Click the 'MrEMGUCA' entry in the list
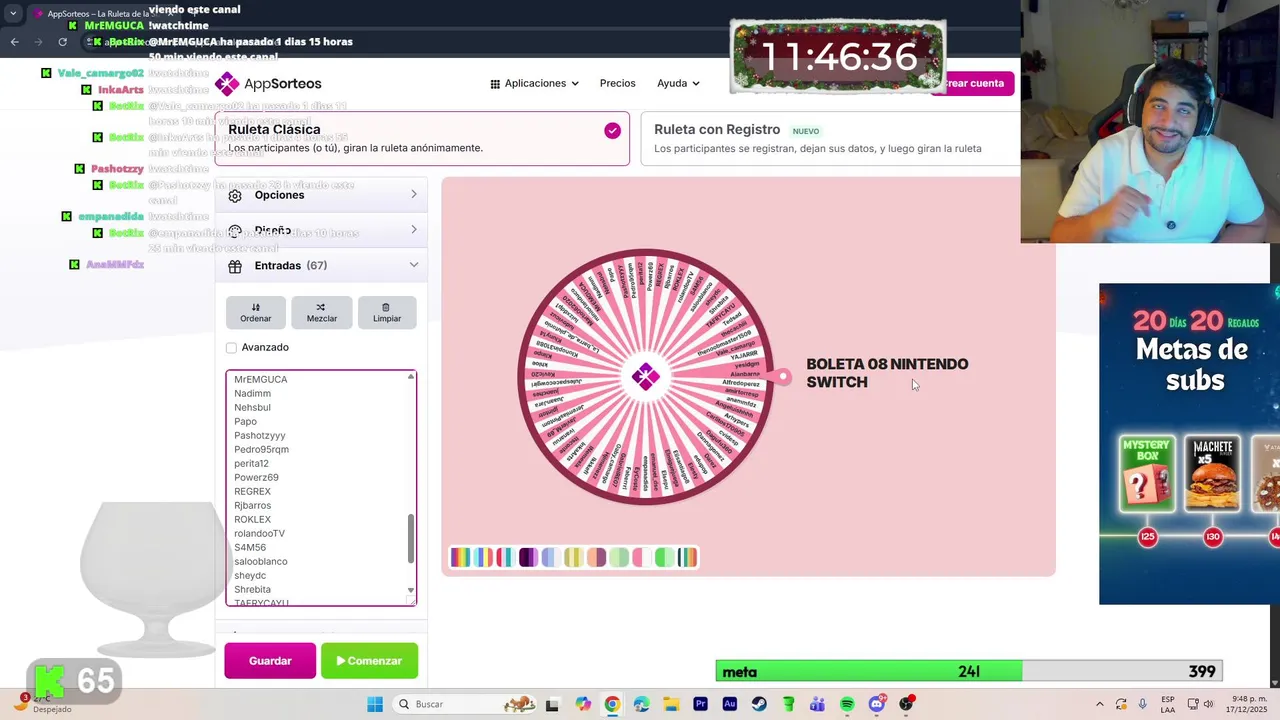1280x720 pixels. 260,380
